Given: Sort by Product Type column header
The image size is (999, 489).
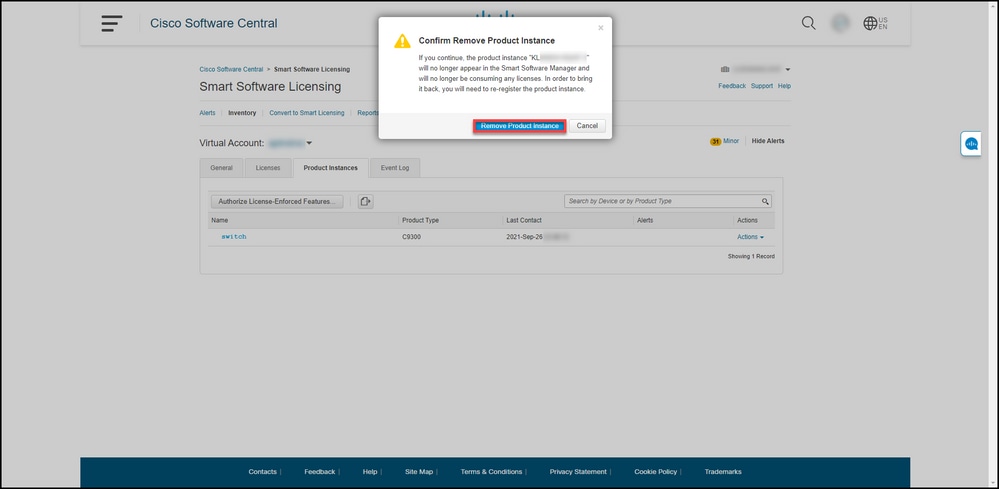Looking at the screenshot, I should 420,220.
